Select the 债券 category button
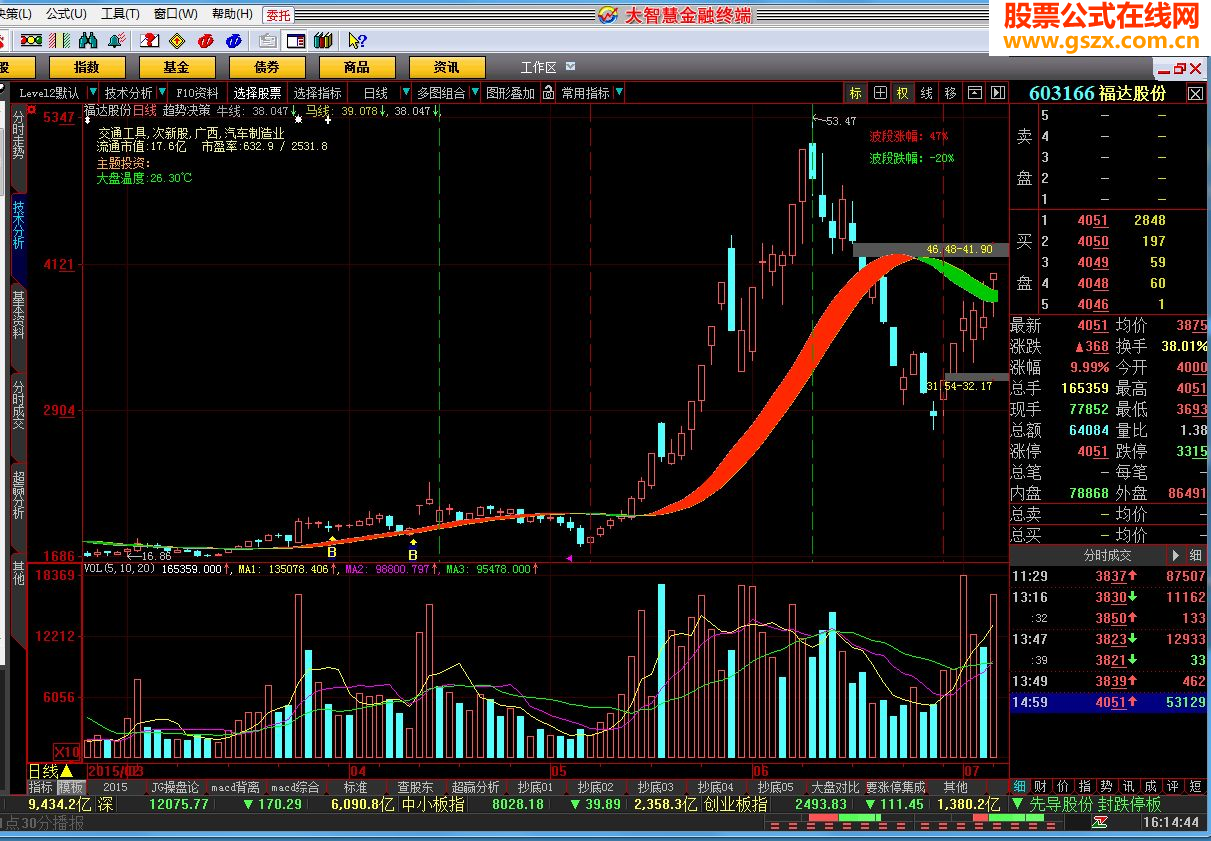This screenshot has width=1211, height=841. click(267, 67)
